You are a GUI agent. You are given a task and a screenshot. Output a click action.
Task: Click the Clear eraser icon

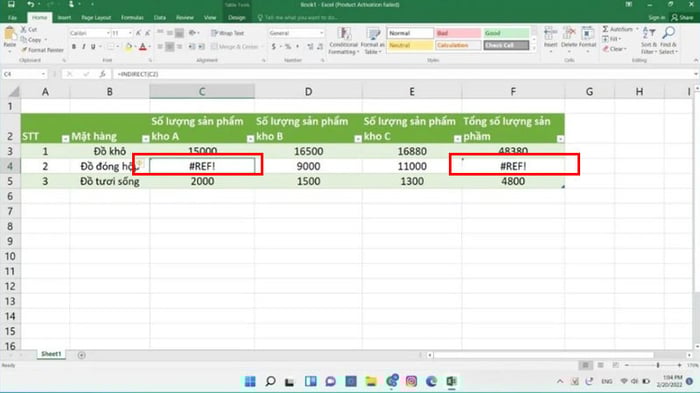click(x=605, y=49)
